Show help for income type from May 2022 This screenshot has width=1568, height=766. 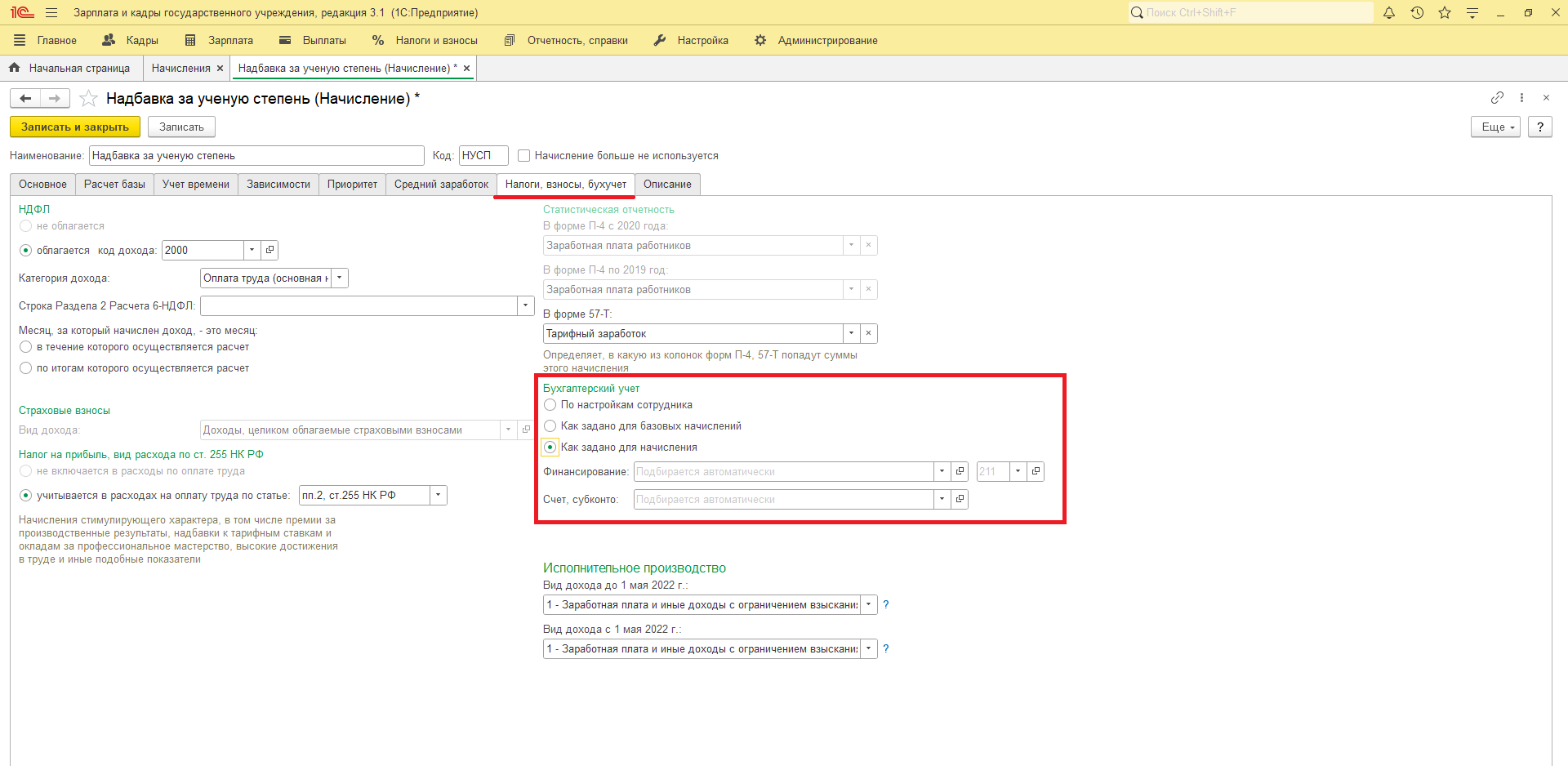(886, 648)
